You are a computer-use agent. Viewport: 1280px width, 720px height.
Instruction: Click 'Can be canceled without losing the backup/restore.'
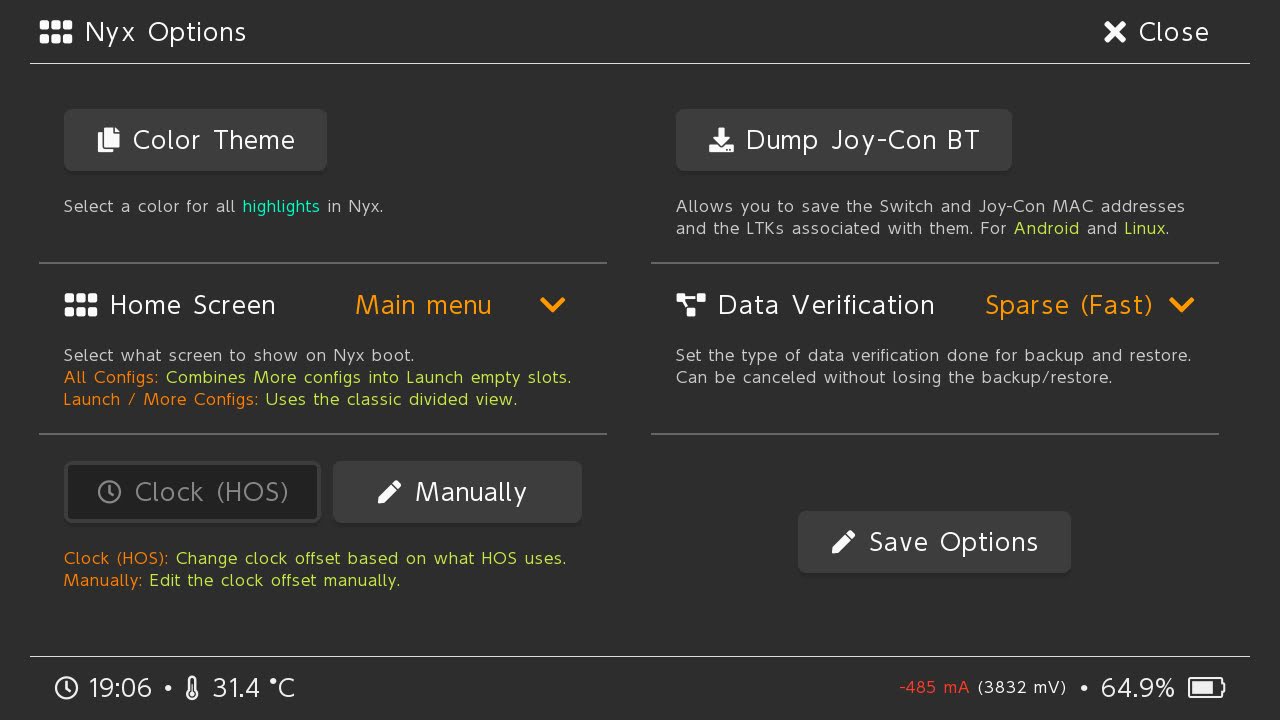(894, 378)
